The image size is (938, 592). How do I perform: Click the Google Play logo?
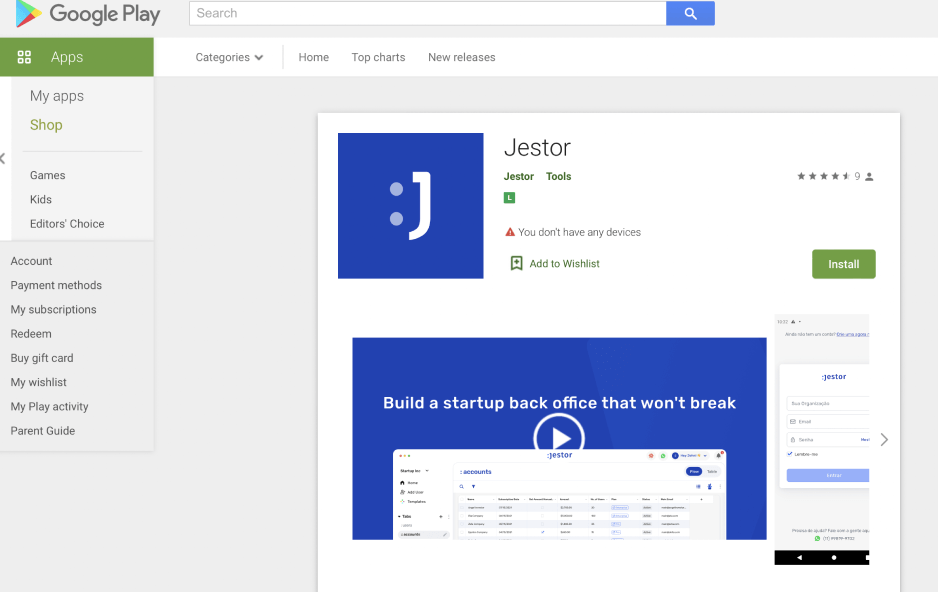point(87,14)
